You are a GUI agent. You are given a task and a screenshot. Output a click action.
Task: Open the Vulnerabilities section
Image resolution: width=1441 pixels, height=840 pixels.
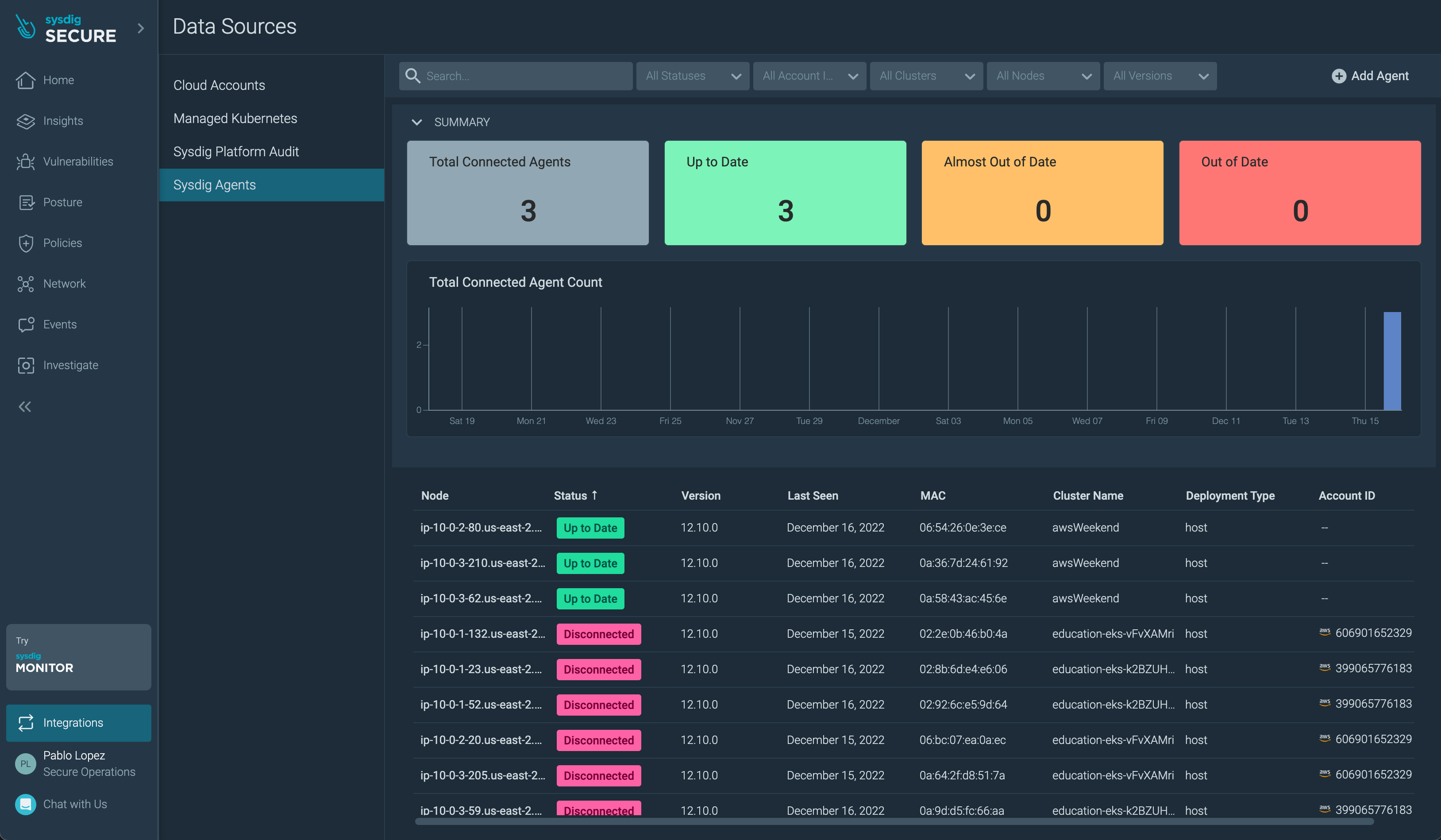pyautogui.click(x=78, y=162)
